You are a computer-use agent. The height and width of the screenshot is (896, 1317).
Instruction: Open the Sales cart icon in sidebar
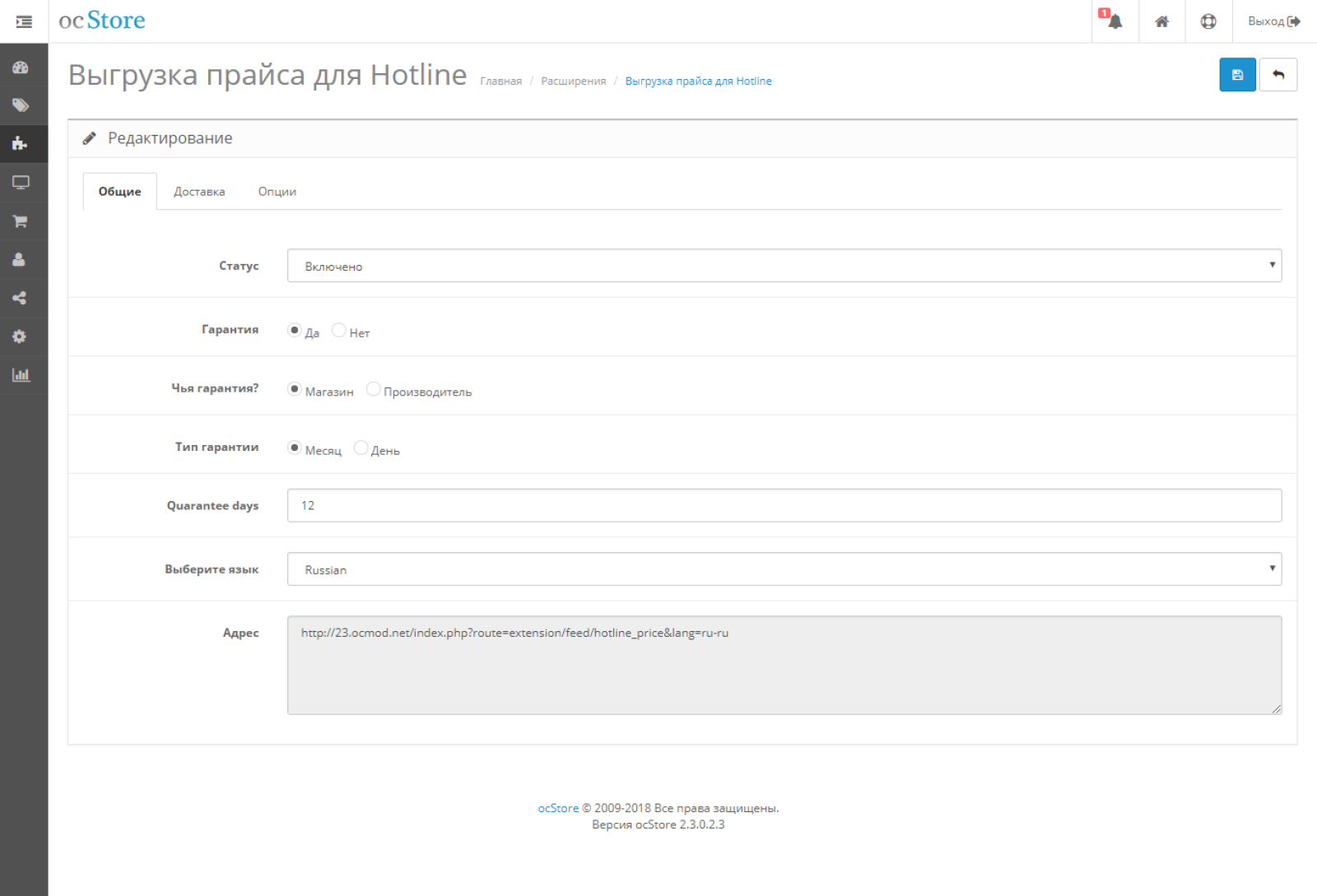tap(21, 221)
